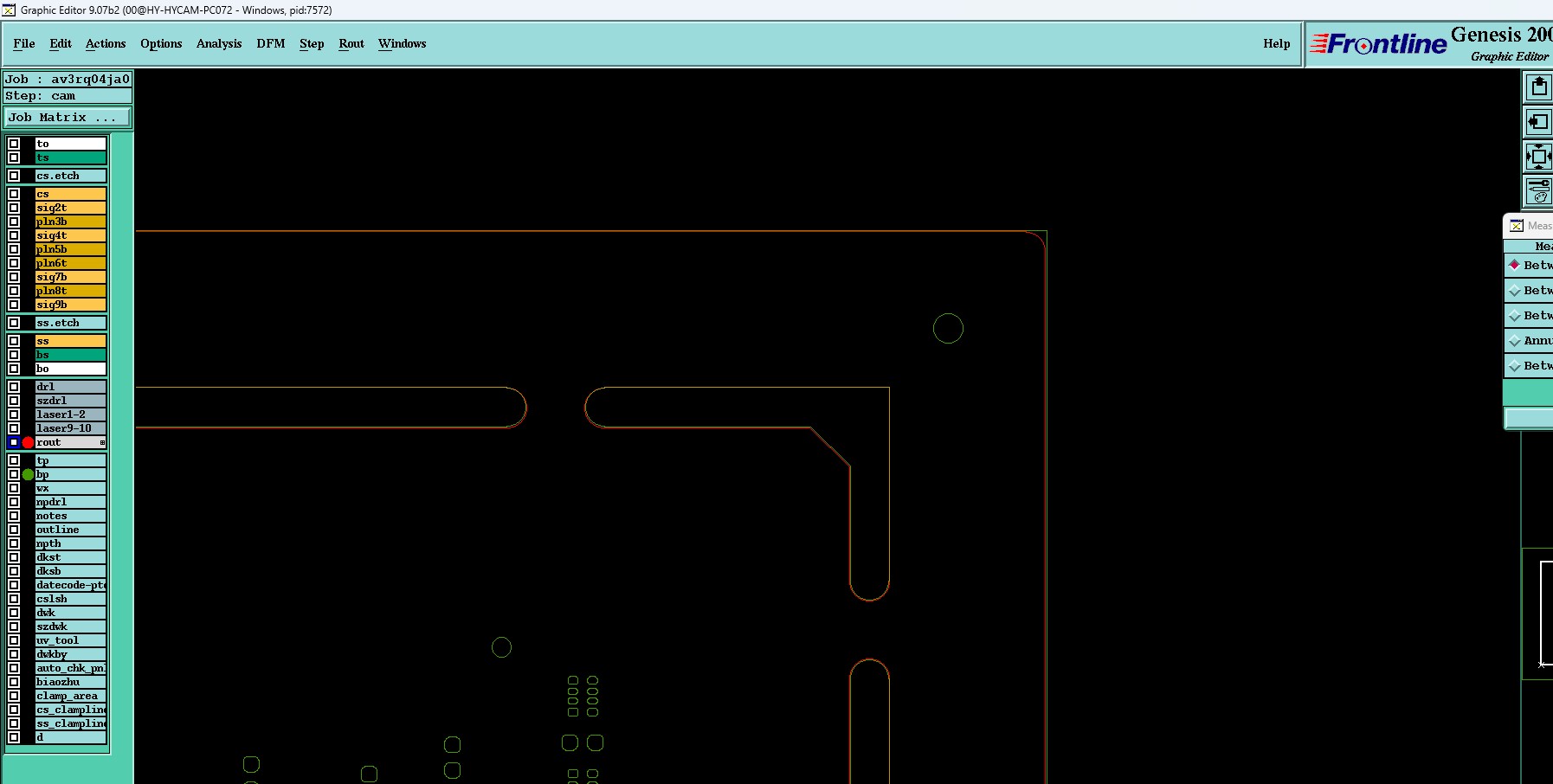
Task: Select the 'npdrl' layer name
Action: [71, 502]
